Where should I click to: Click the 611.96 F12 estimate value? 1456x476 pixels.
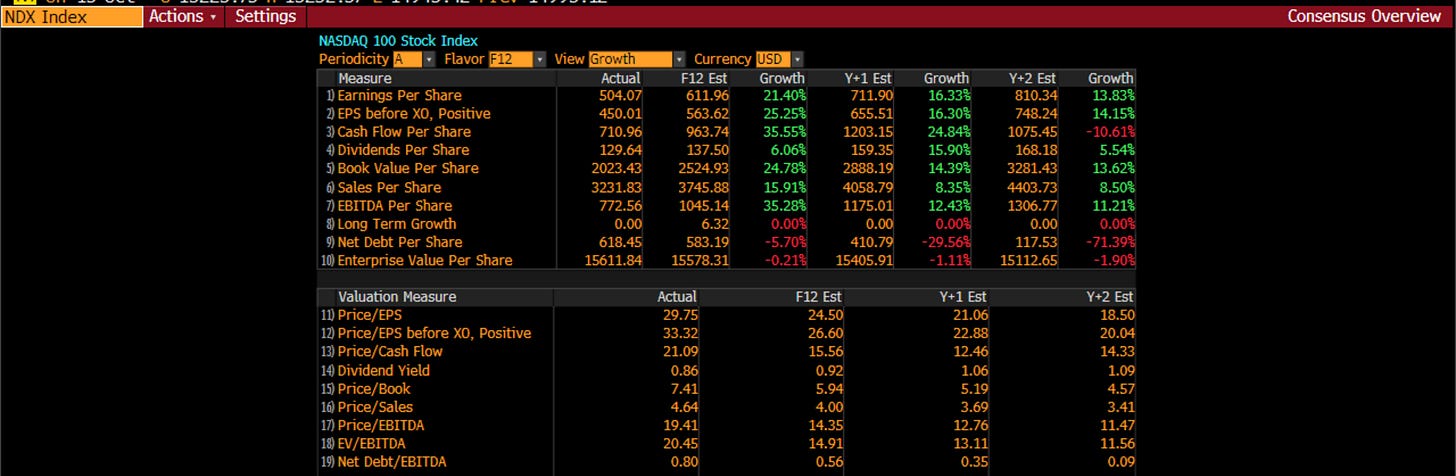click(x=706, y=95)
